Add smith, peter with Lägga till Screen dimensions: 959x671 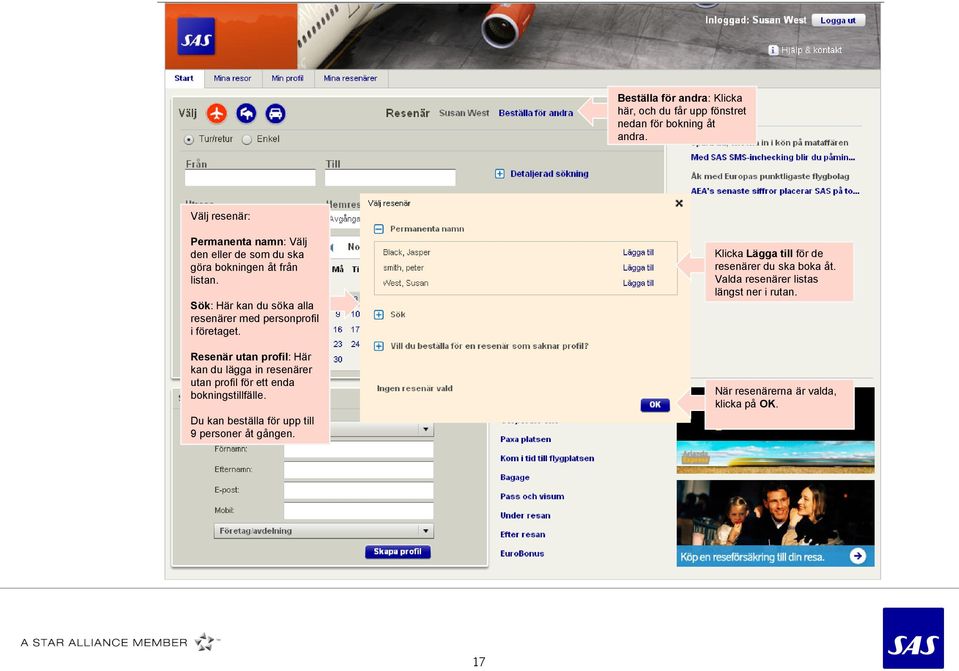pyautogui.click(x=638, y=268)
